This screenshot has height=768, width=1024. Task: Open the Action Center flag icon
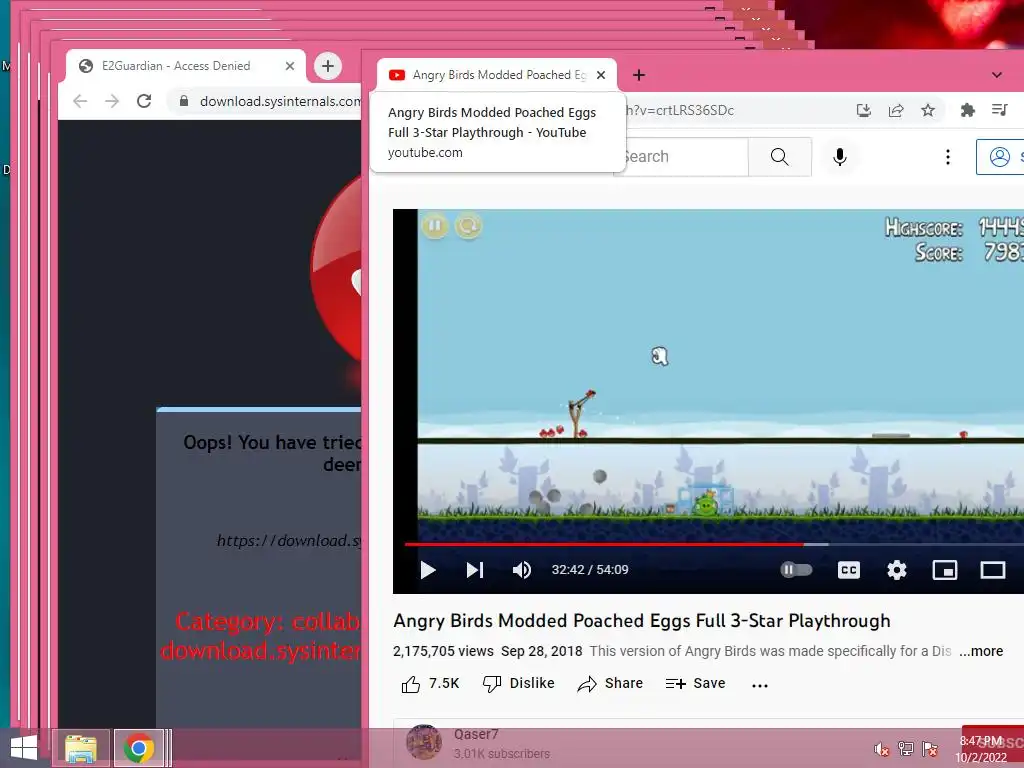tap(930, 749)
